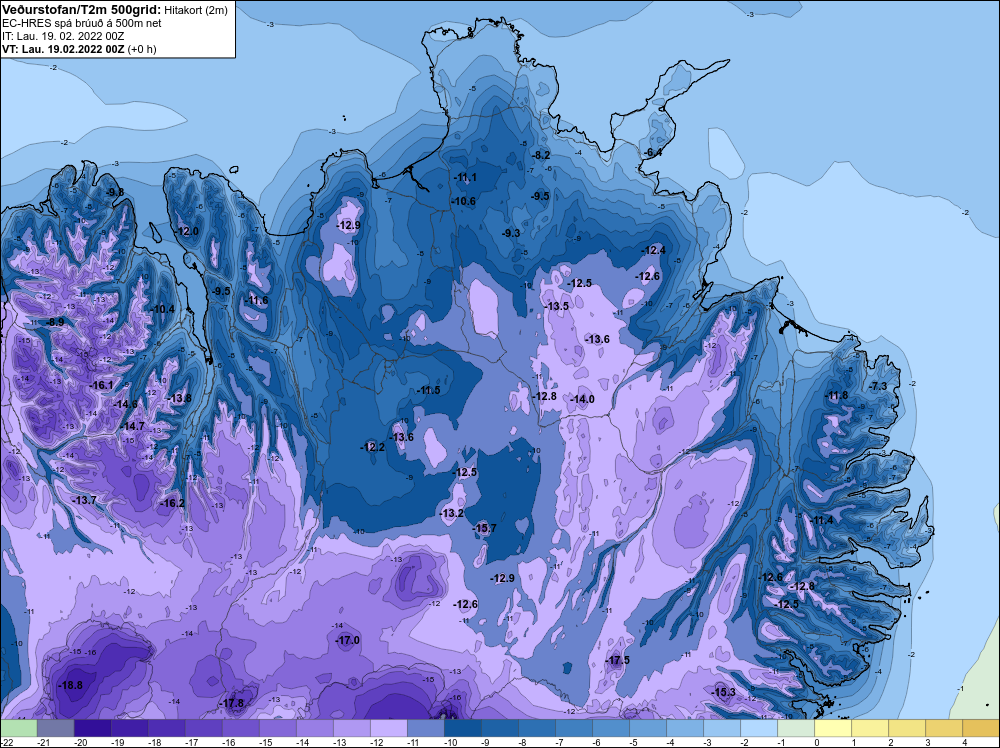Select the -6.4 station value
The width and height of the screenshot is (1000, 748).
tap(653, 152)
